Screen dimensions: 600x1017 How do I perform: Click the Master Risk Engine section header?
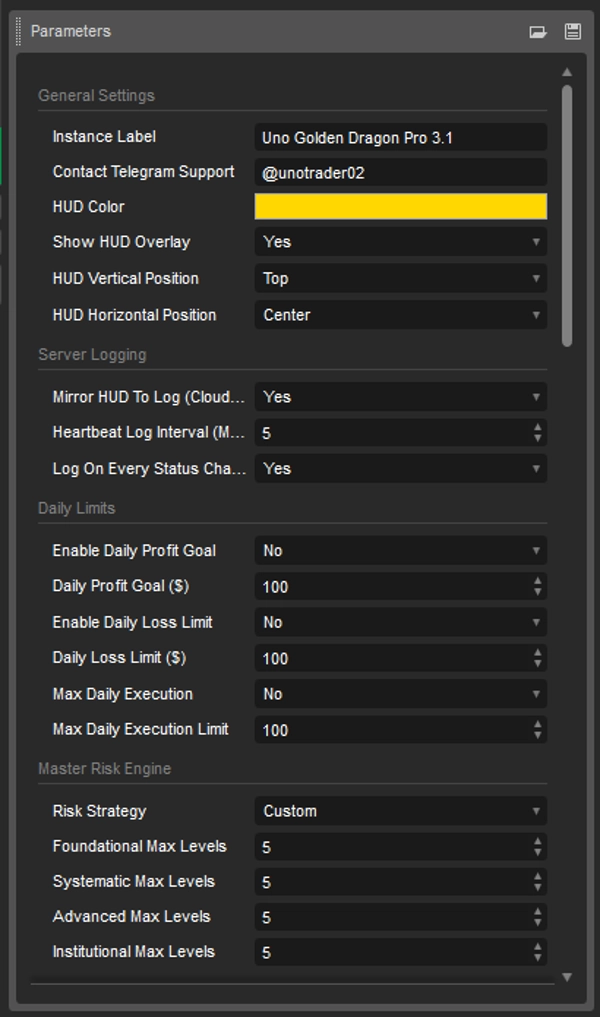pos(104,769)
